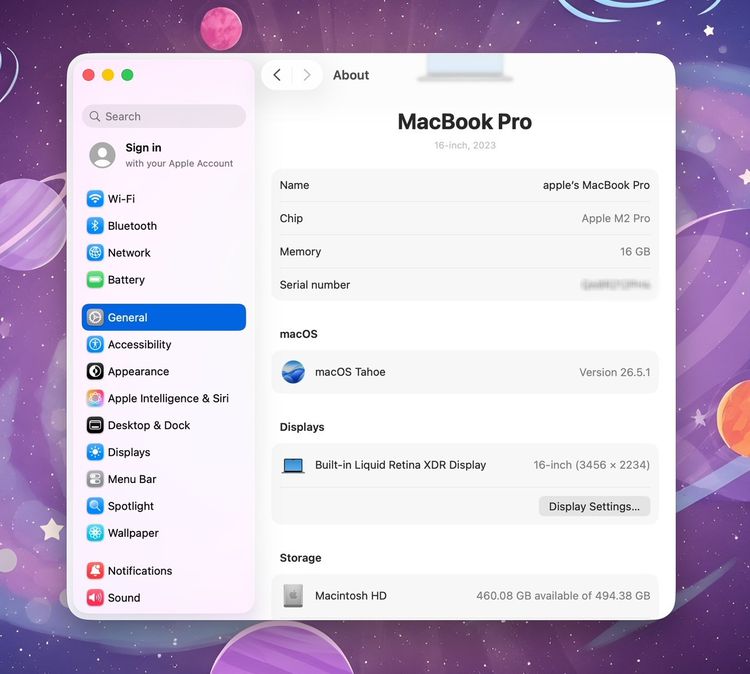
Task: Select Wallpaper in the sidebar
Action: click(x=164, y=533)
